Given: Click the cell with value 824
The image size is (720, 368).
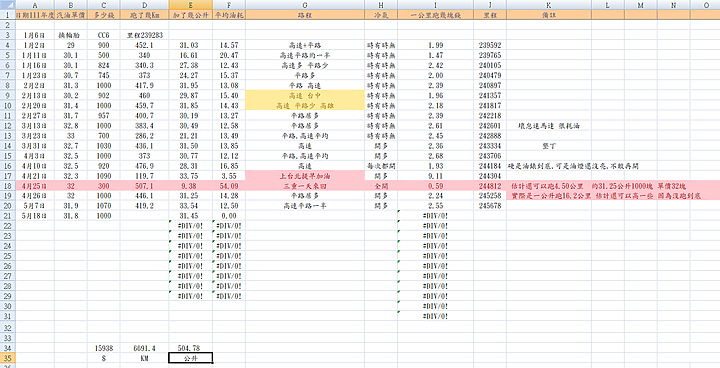Looking at the screenshot, I should coord(104,66).
